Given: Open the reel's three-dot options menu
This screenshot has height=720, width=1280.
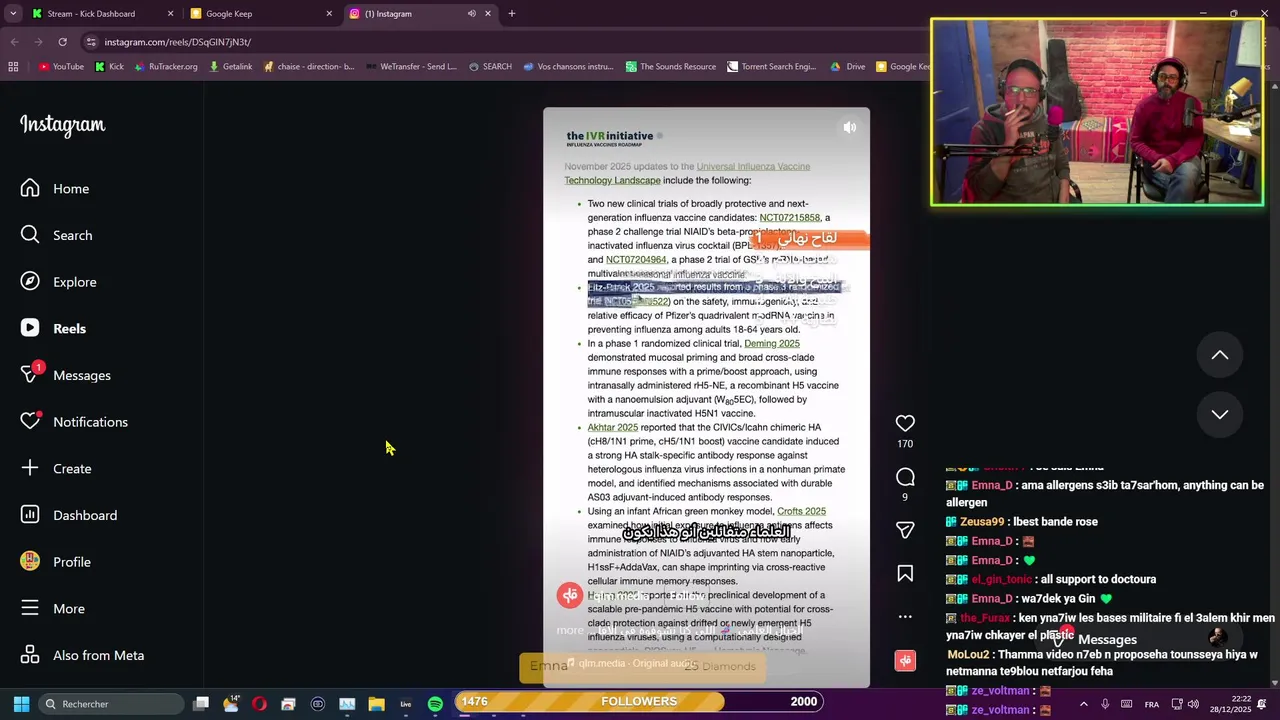Looking at the screenshot, I should [x=905, y=617].
